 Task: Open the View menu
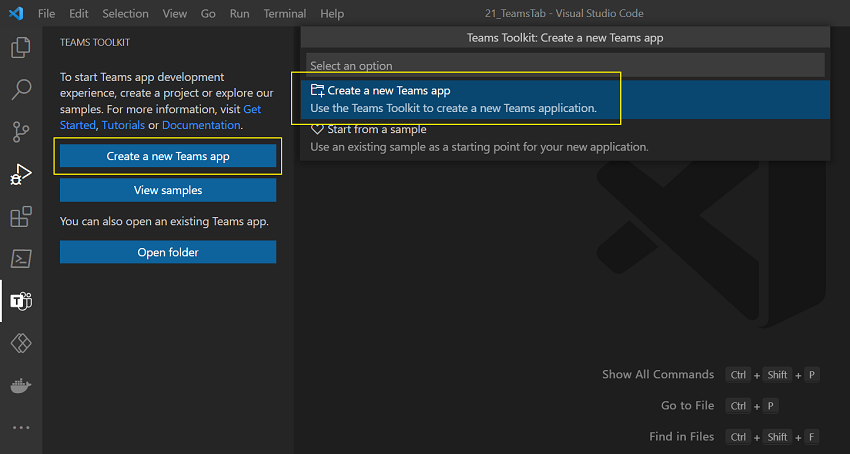175,14
